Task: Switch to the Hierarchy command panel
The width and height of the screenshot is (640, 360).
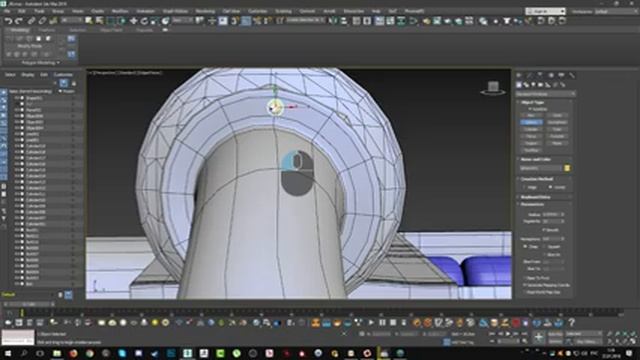Action: point(540,76)
